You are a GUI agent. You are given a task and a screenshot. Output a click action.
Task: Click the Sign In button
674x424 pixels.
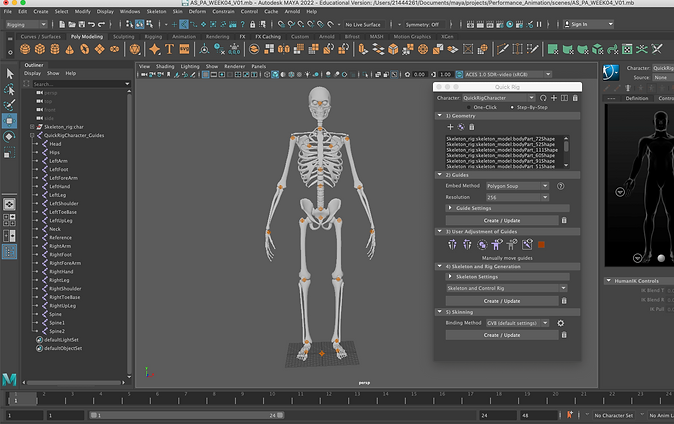588,25
